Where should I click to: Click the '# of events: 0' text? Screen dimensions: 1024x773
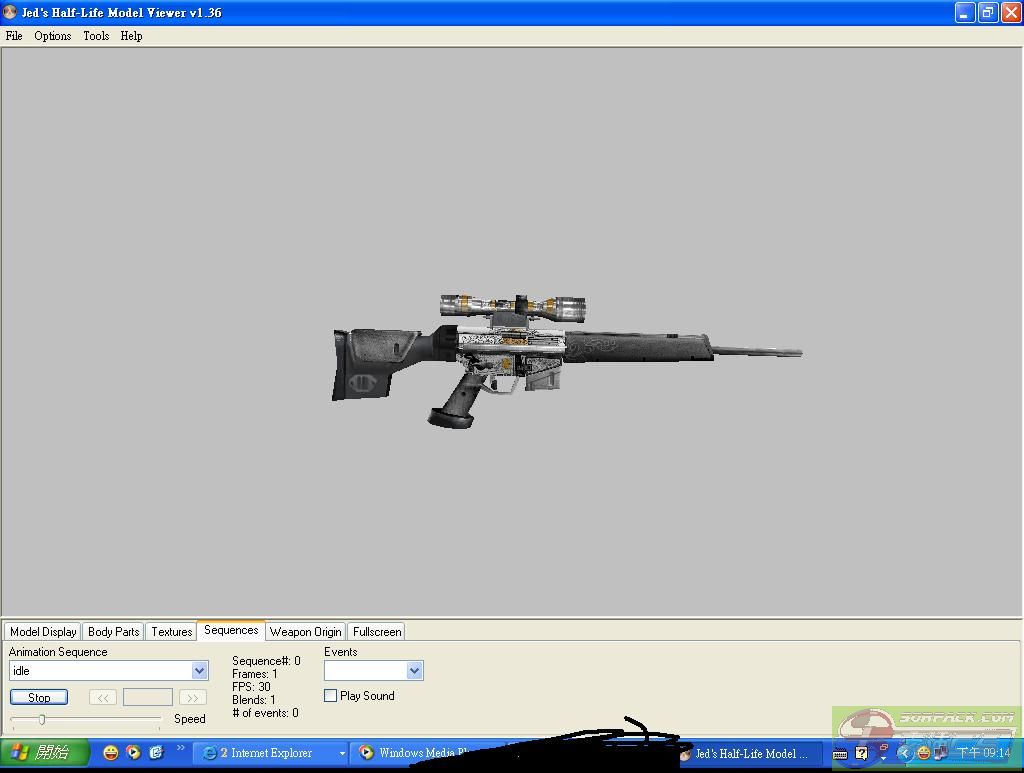click(x=265, y=713)
